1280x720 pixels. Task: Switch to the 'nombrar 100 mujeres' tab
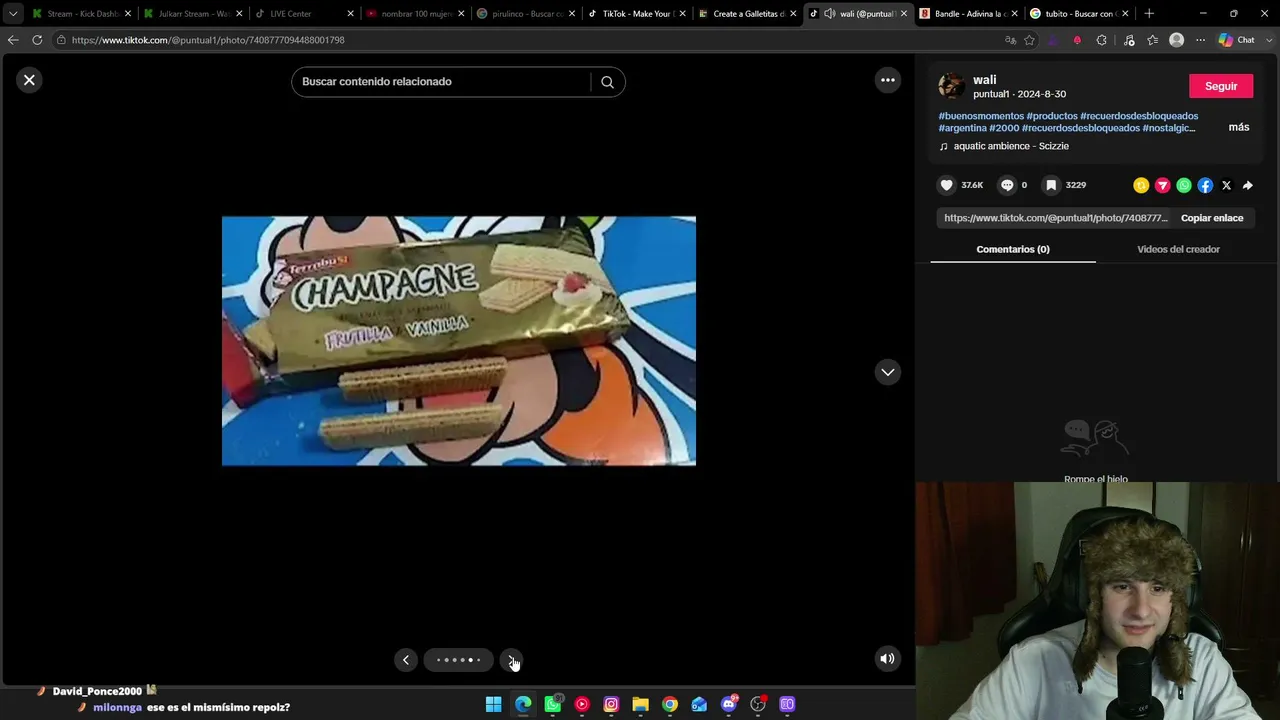[414, 14]
